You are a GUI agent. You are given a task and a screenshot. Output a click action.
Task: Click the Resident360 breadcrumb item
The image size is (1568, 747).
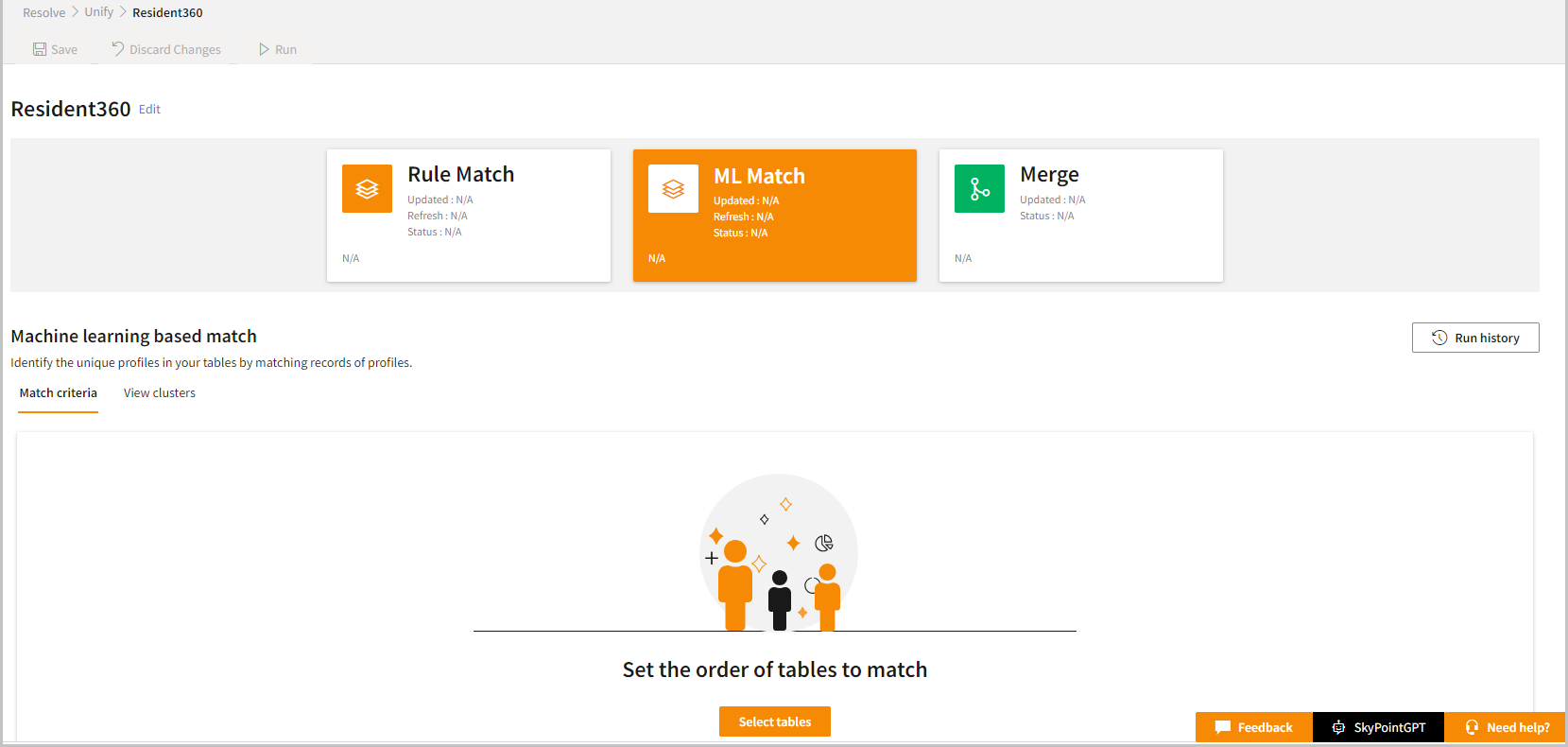167,12
